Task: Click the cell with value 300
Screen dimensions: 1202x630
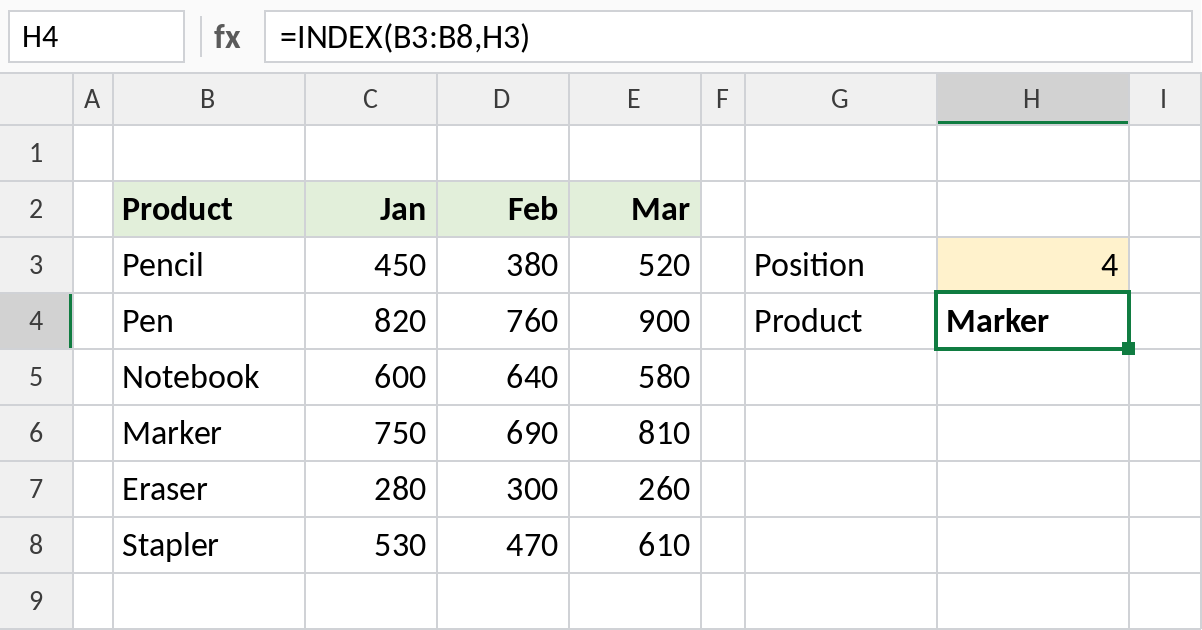Action: pos(503,489)
